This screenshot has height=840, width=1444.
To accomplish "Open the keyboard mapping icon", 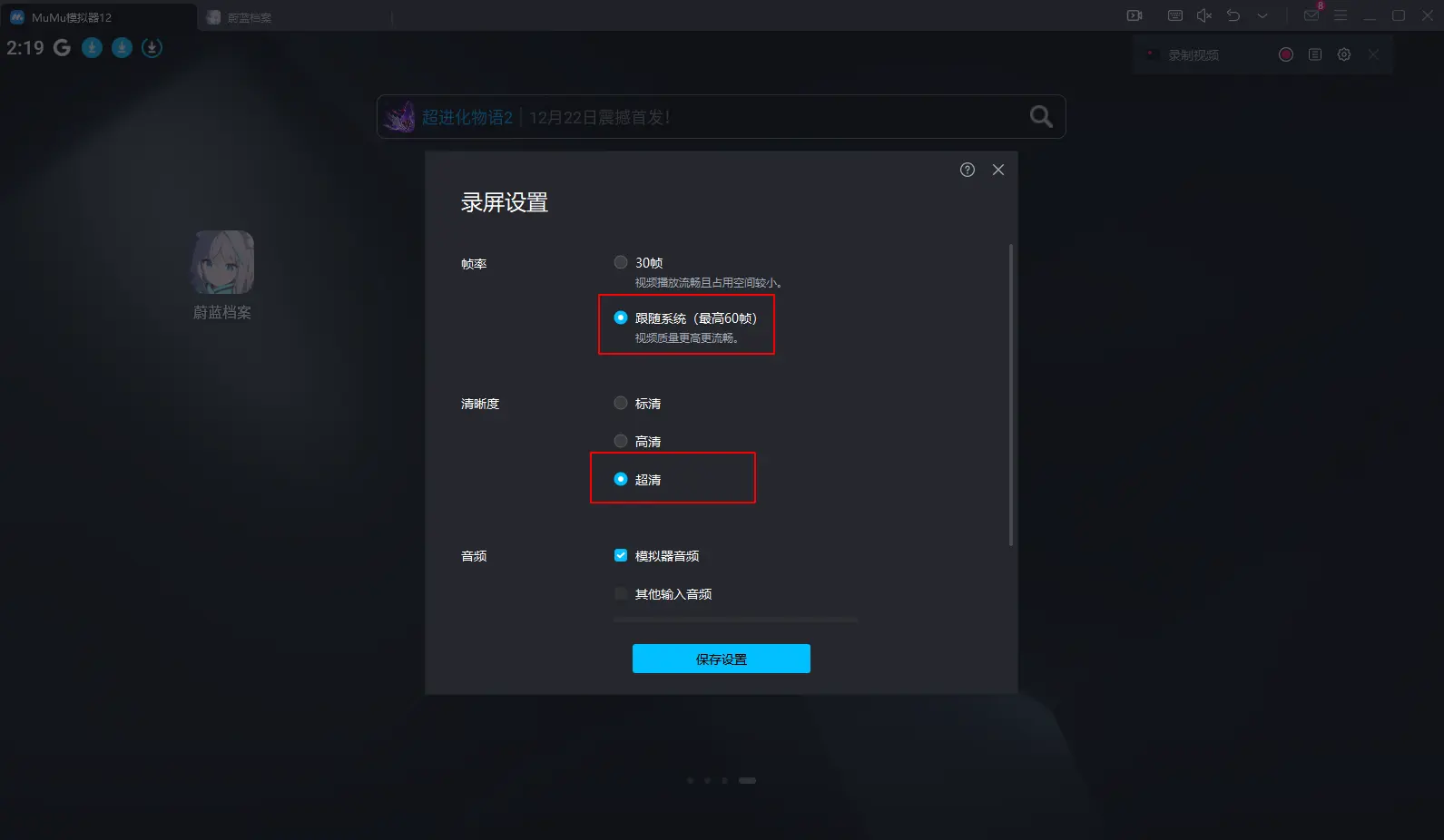I will pos(1175,15).
